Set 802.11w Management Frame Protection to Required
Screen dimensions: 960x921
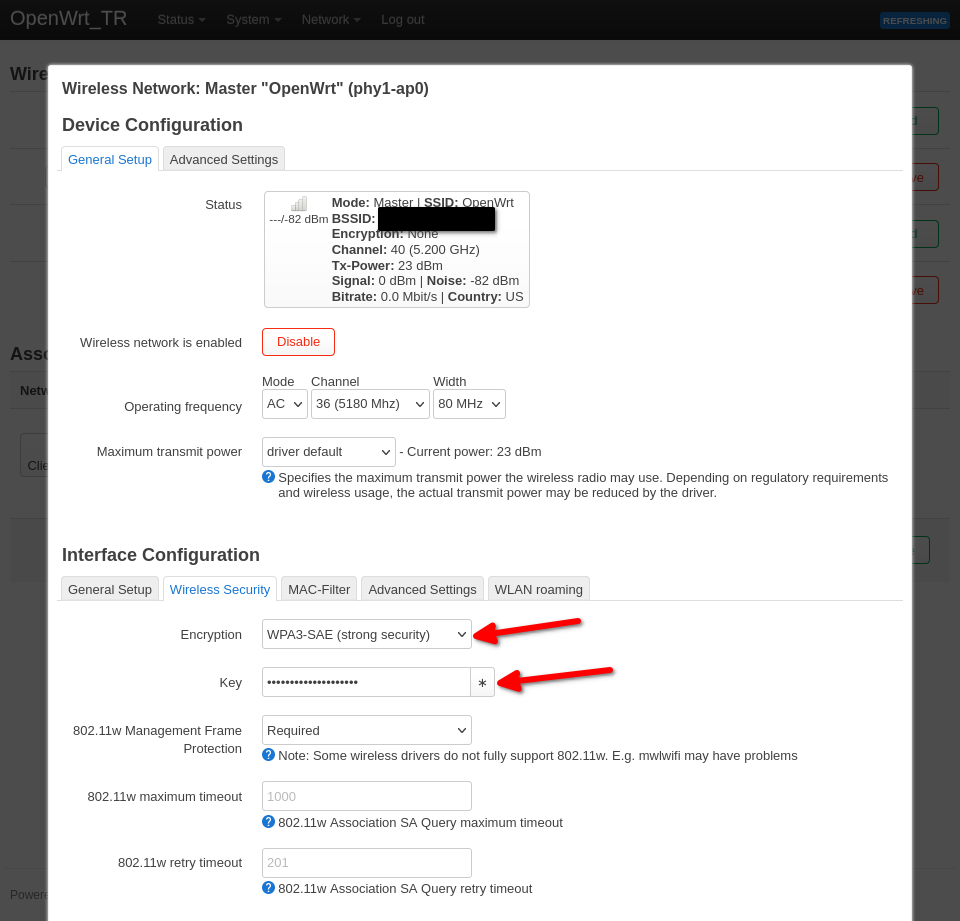366,729
